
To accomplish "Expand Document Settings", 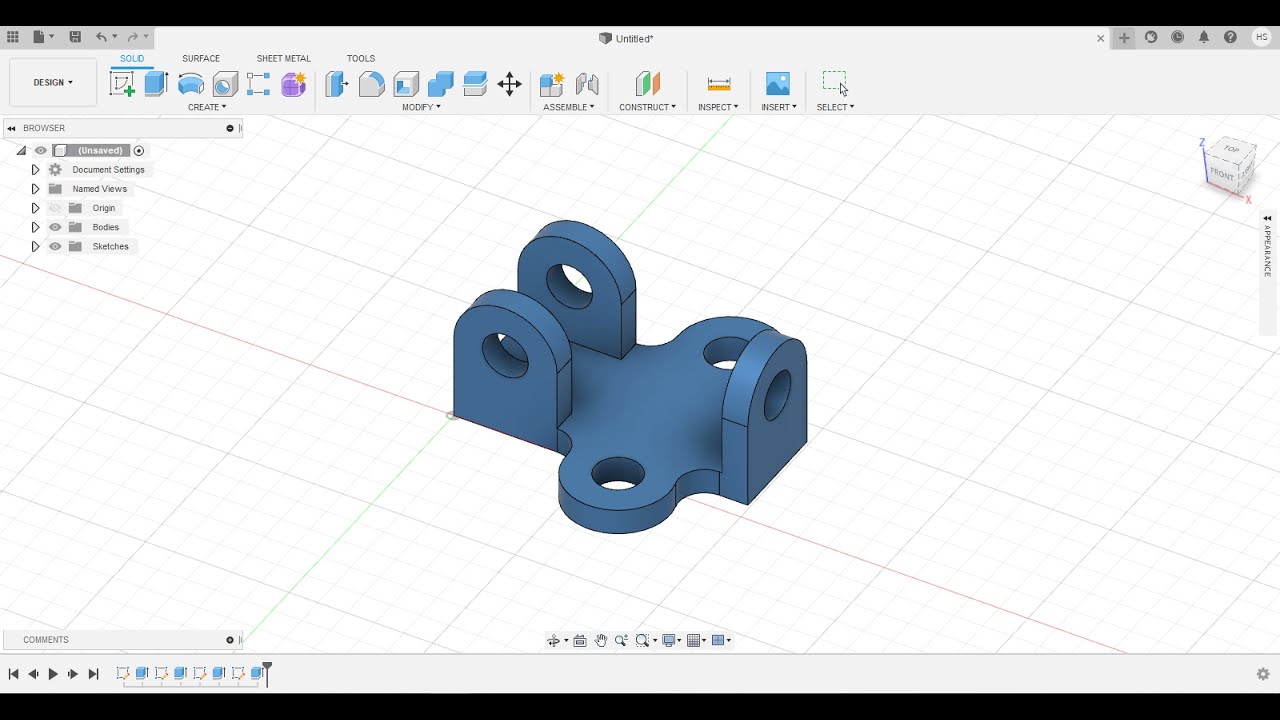I will coord(35,170).
